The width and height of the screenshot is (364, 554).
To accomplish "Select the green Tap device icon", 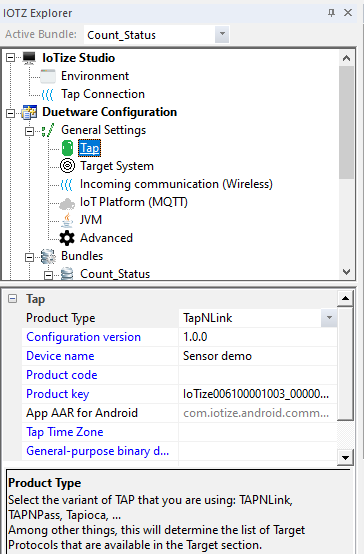I will tap(67, 148).
